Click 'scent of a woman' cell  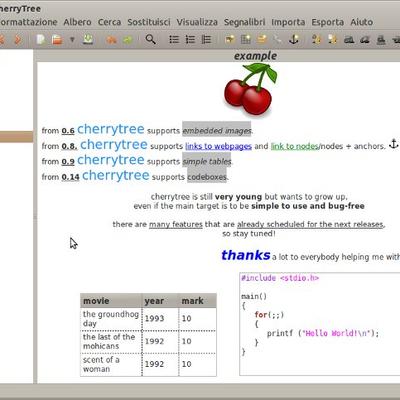point(111,364)
